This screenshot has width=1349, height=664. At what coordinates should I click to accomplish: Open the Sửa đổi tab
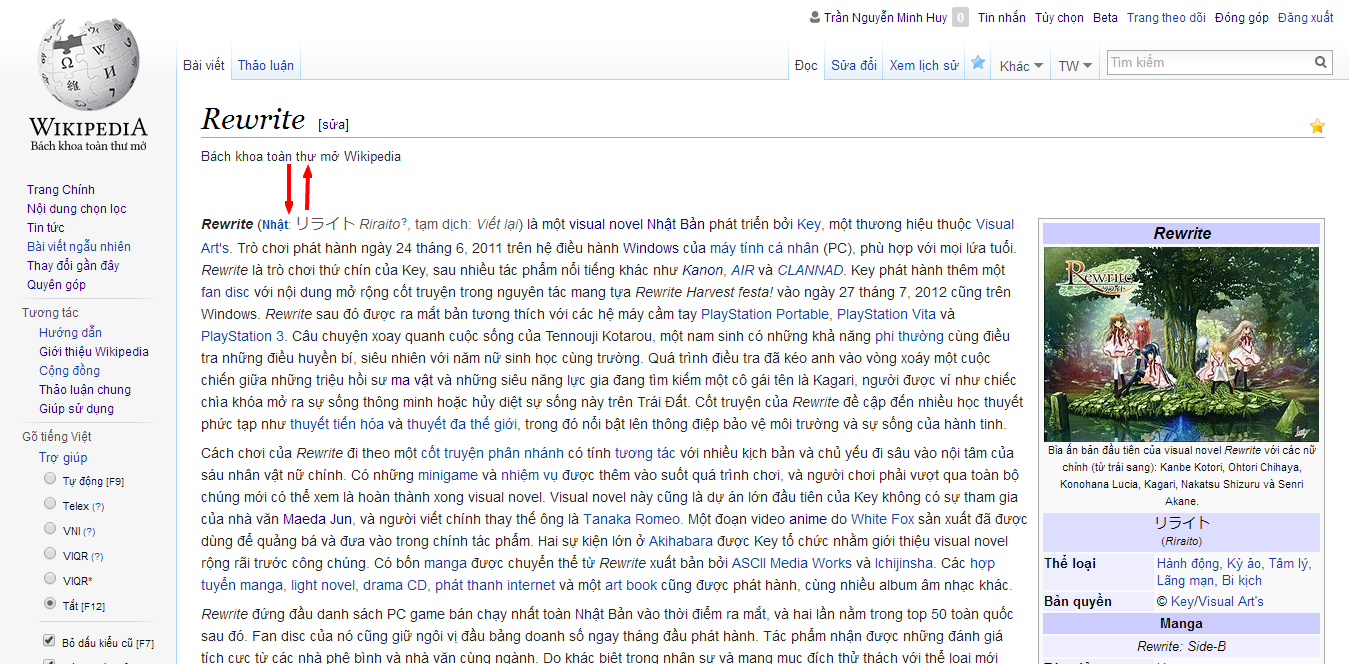pos(854,65)
